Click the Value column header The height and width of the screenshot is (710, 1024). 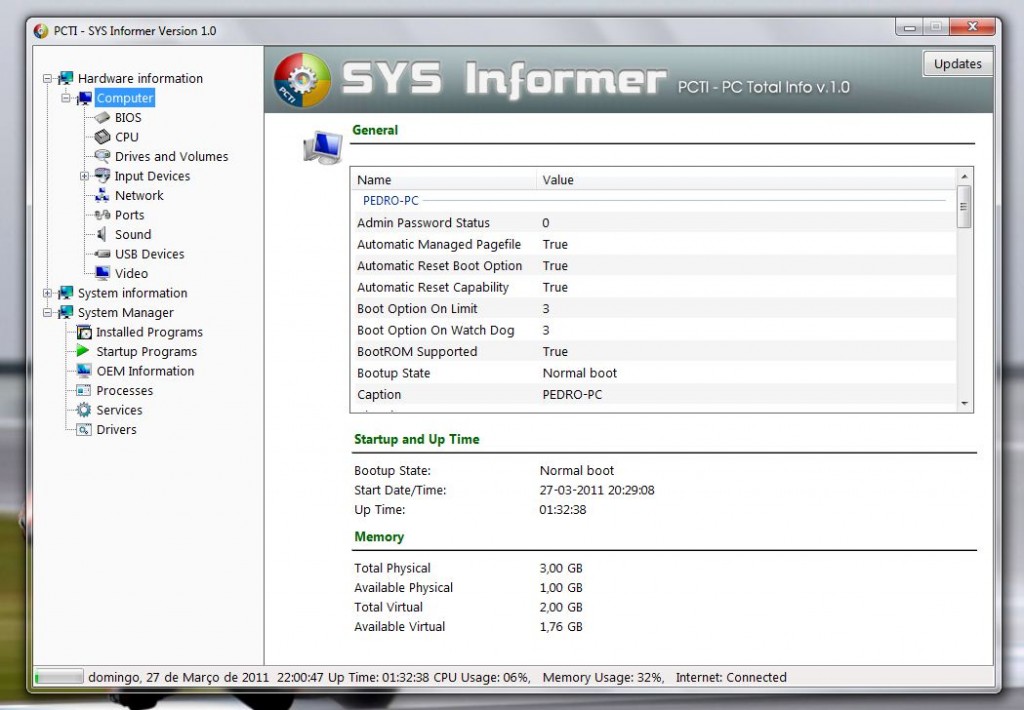(746, 180)
